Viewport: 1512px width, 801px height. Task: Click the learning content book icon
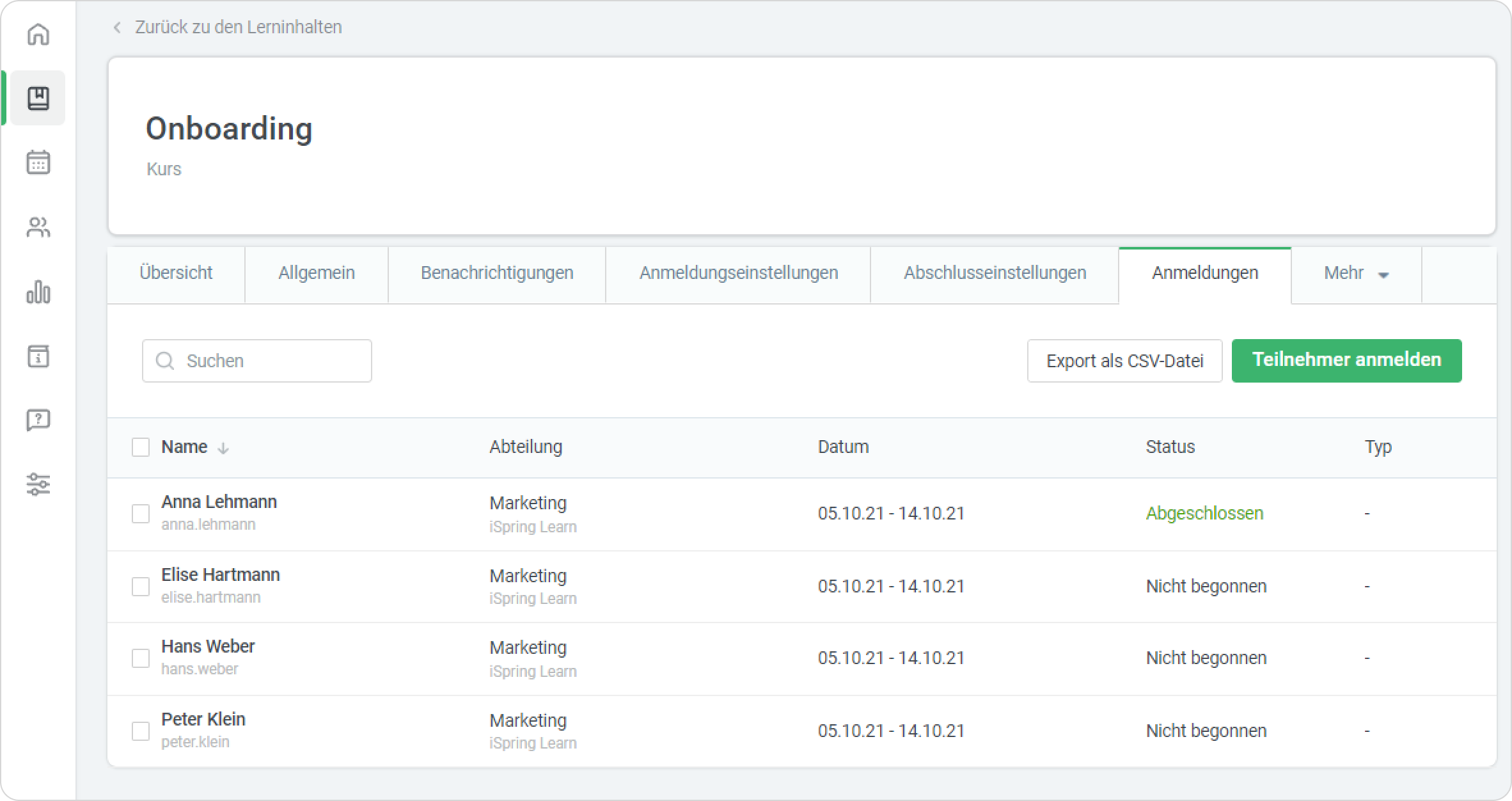tap(38, 99)
